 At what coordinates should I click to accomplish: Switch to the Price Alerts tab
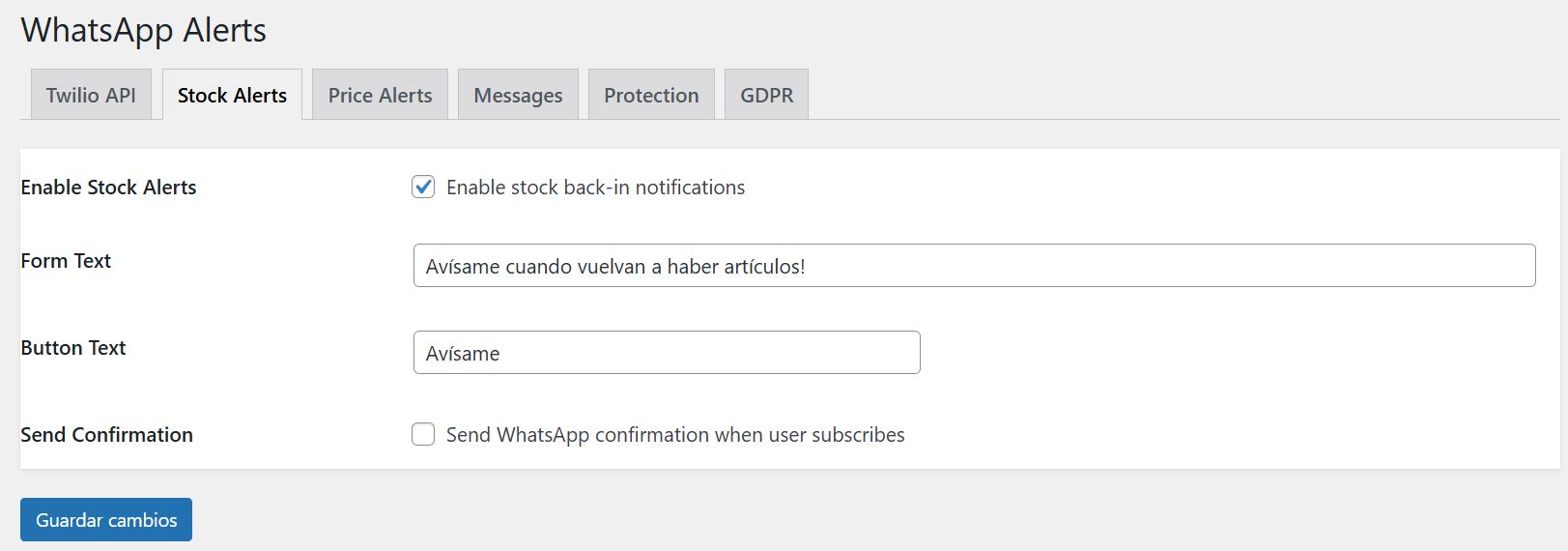coord(380,95)
